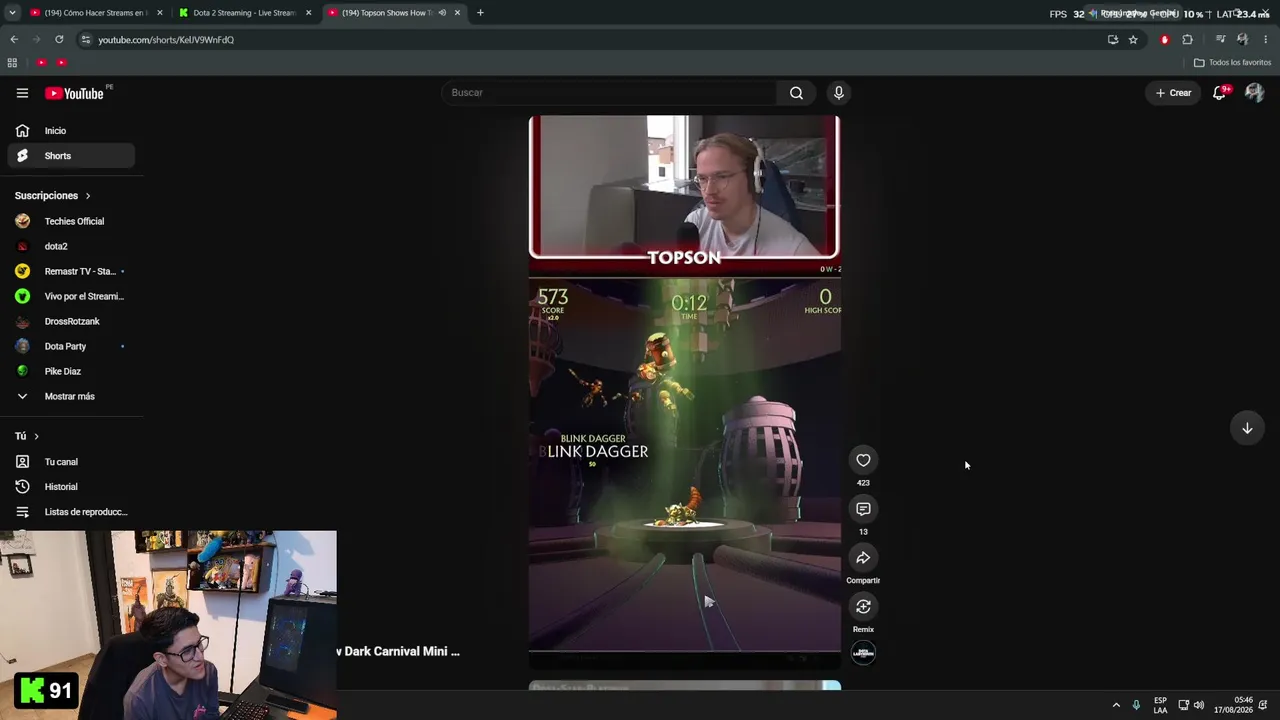Click the address bar URL
The width and height of the screenshot is (1280, 720).
pos(166,40)
